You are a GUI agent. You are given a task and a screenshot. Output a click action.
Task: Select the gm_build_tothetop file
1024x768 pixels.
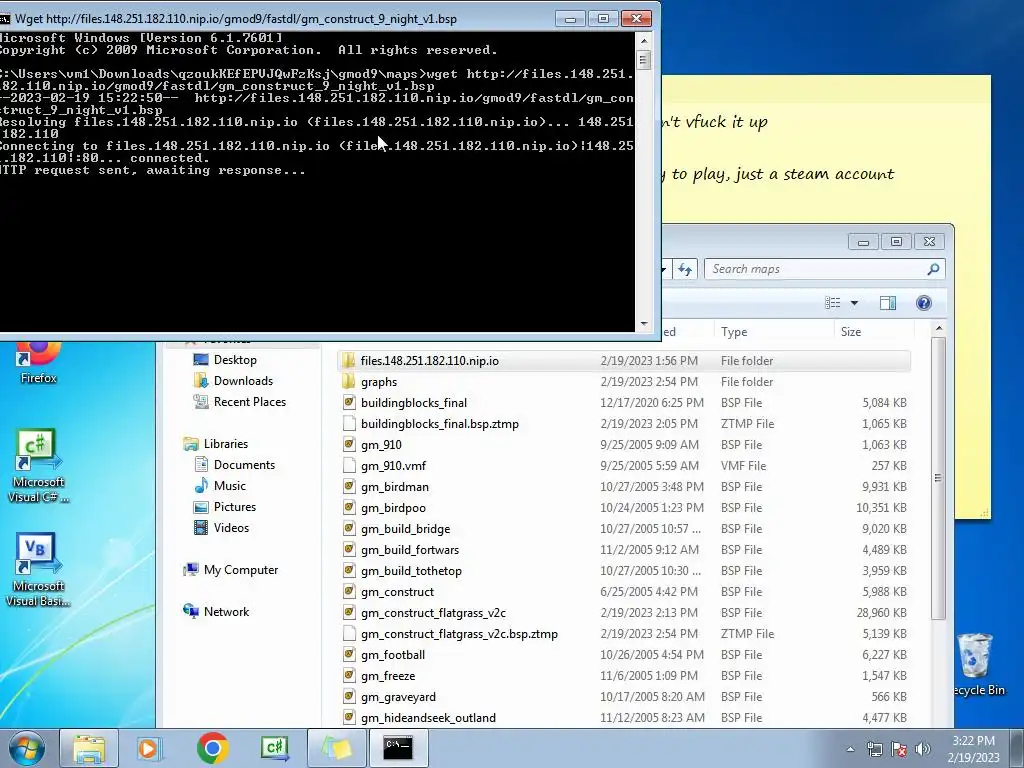pyautogui.click(x=624, y=570)
